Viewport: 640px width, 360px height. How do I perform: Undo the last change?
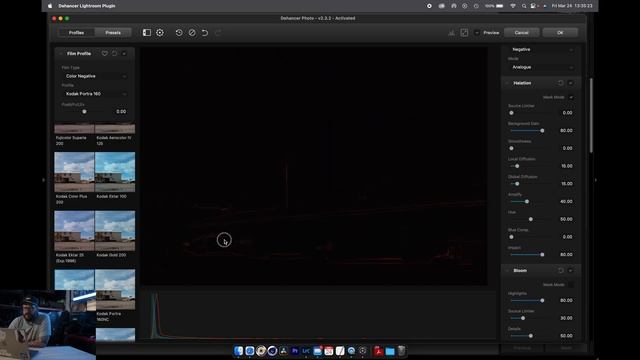click(205, 33)
